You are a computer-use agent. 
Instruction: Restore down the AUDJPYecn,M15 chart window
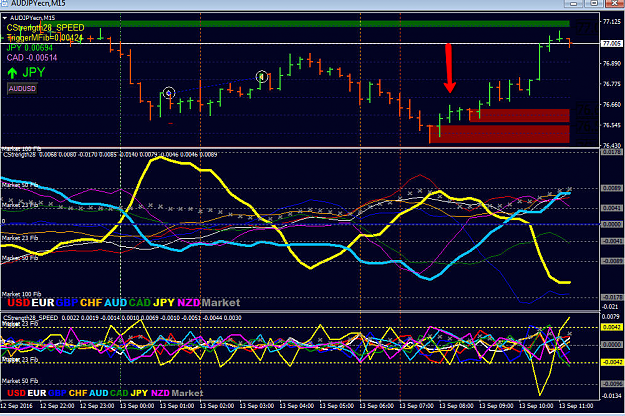pyautogui.click(x=594, y=4)
